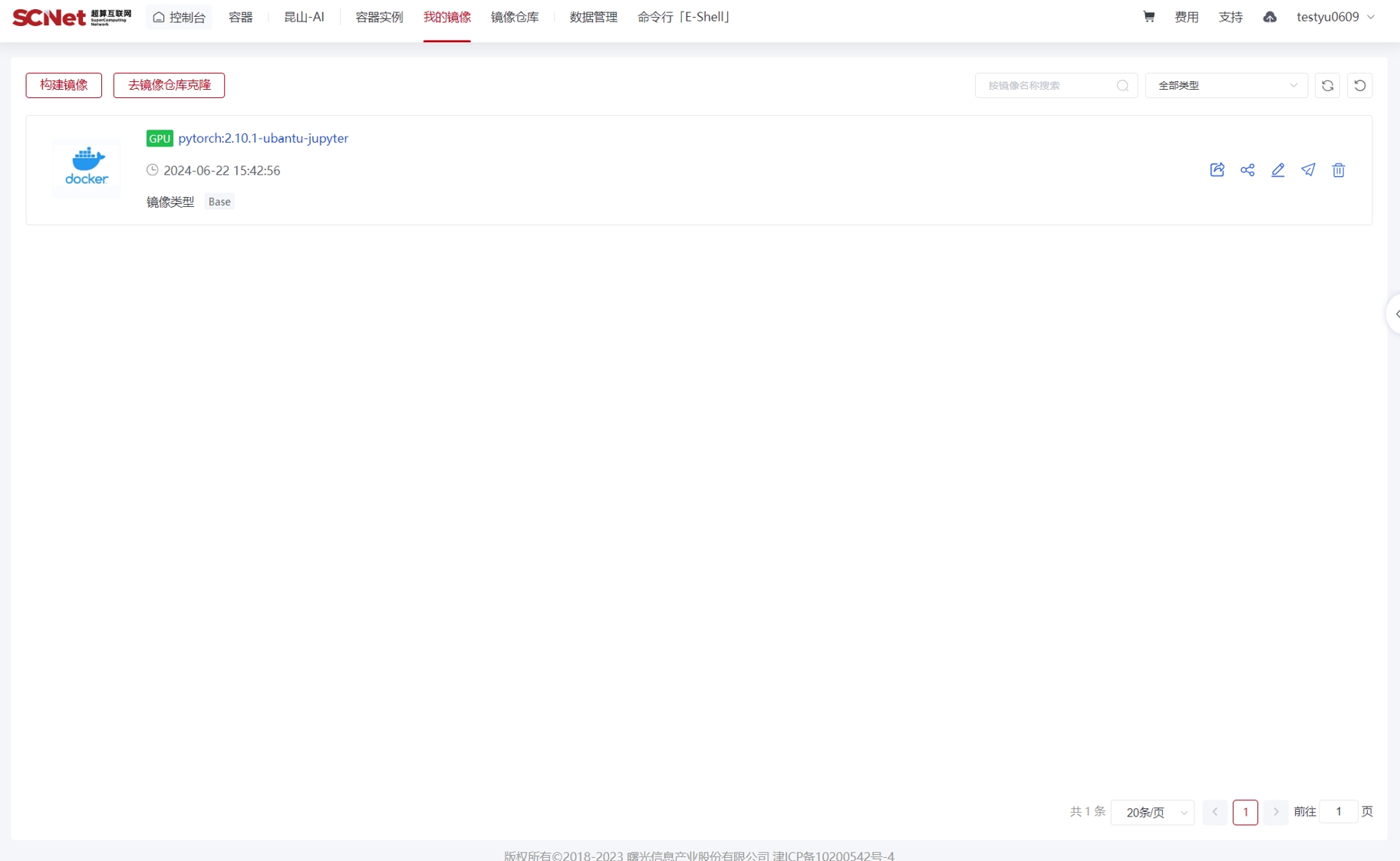
Task: Edit the pytorch:2.10.1-ubantu-jupyter image
Action: click(1277, 170)
